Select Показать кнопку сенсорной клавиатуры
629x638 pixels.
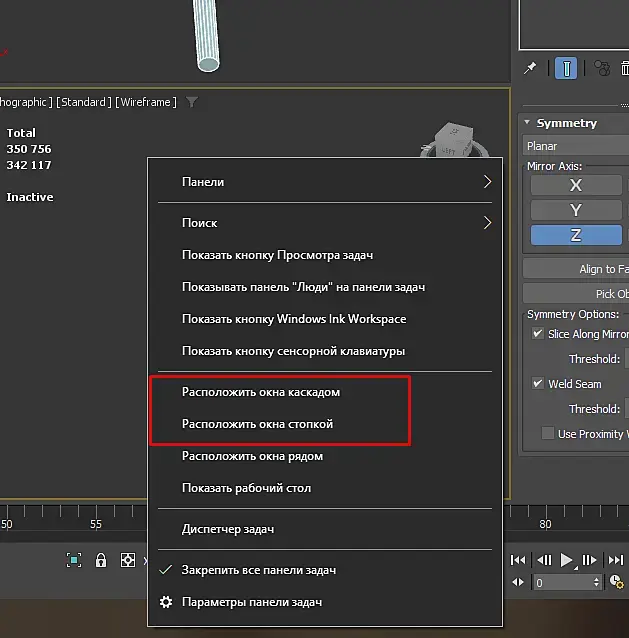coord(325,351)
